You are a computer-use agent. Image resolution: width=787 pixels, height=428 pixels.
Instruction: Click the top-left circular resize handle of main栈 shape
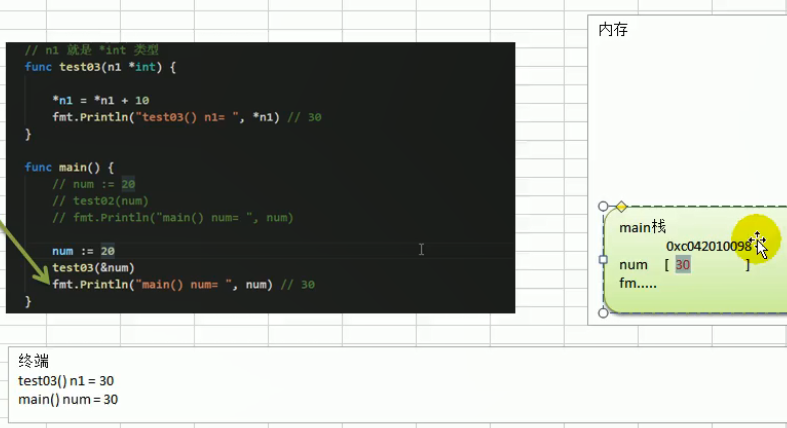click(x=603, y=206)
